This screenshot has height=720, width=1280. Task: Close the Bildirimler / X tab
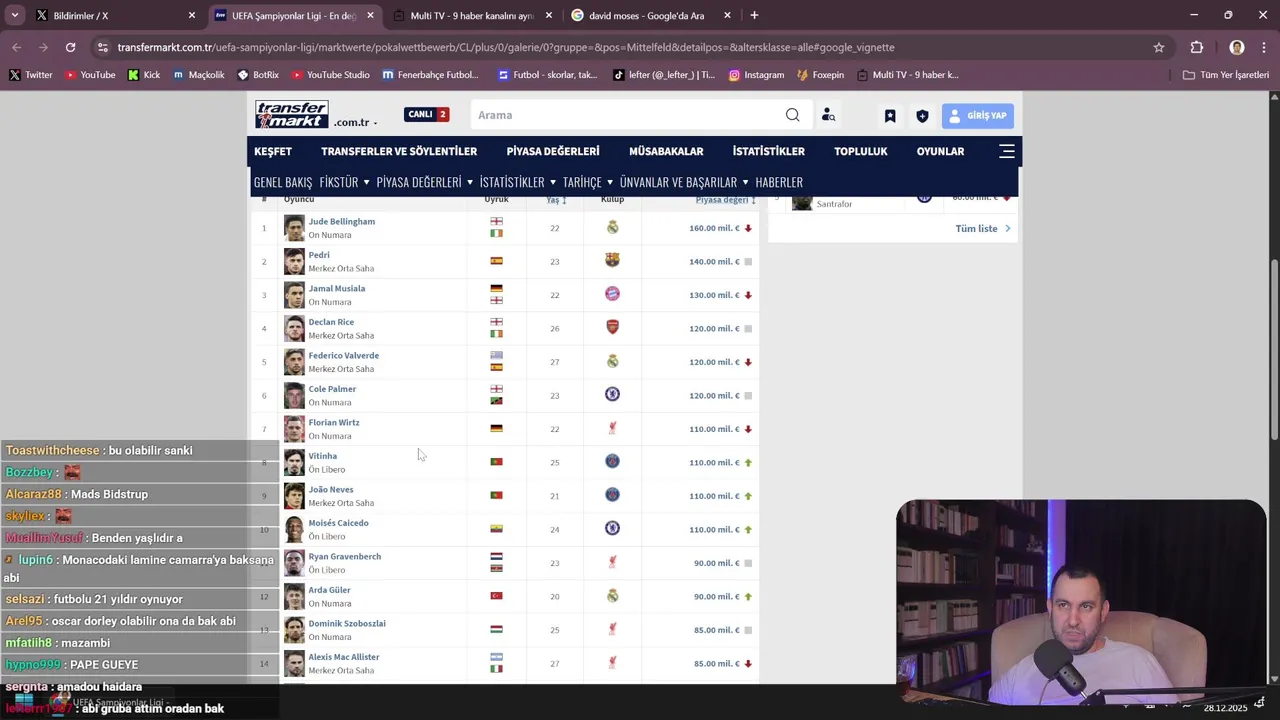tap(192, 15)
